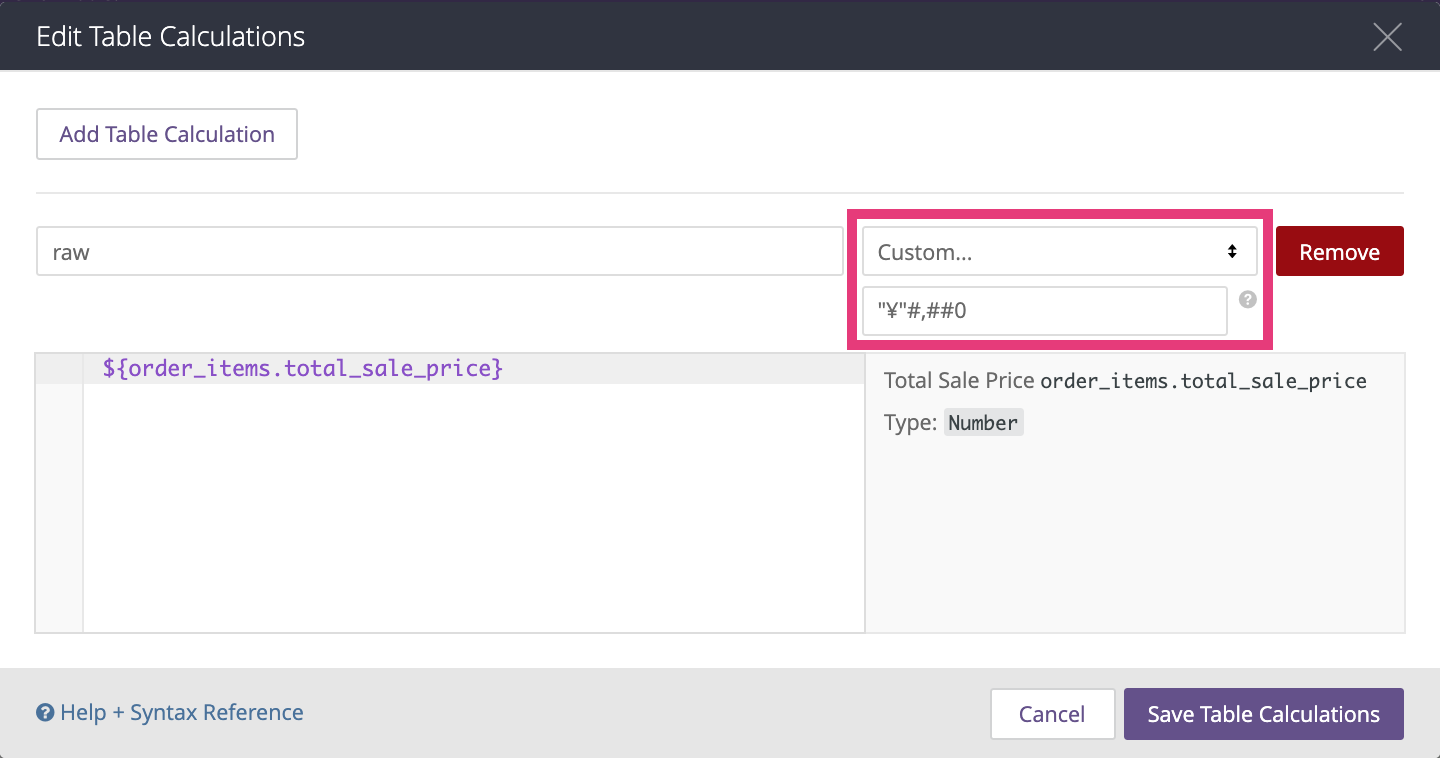Click the Add Table Calculation button
Screen dimensions: 1440x758
tap(166, 133)
